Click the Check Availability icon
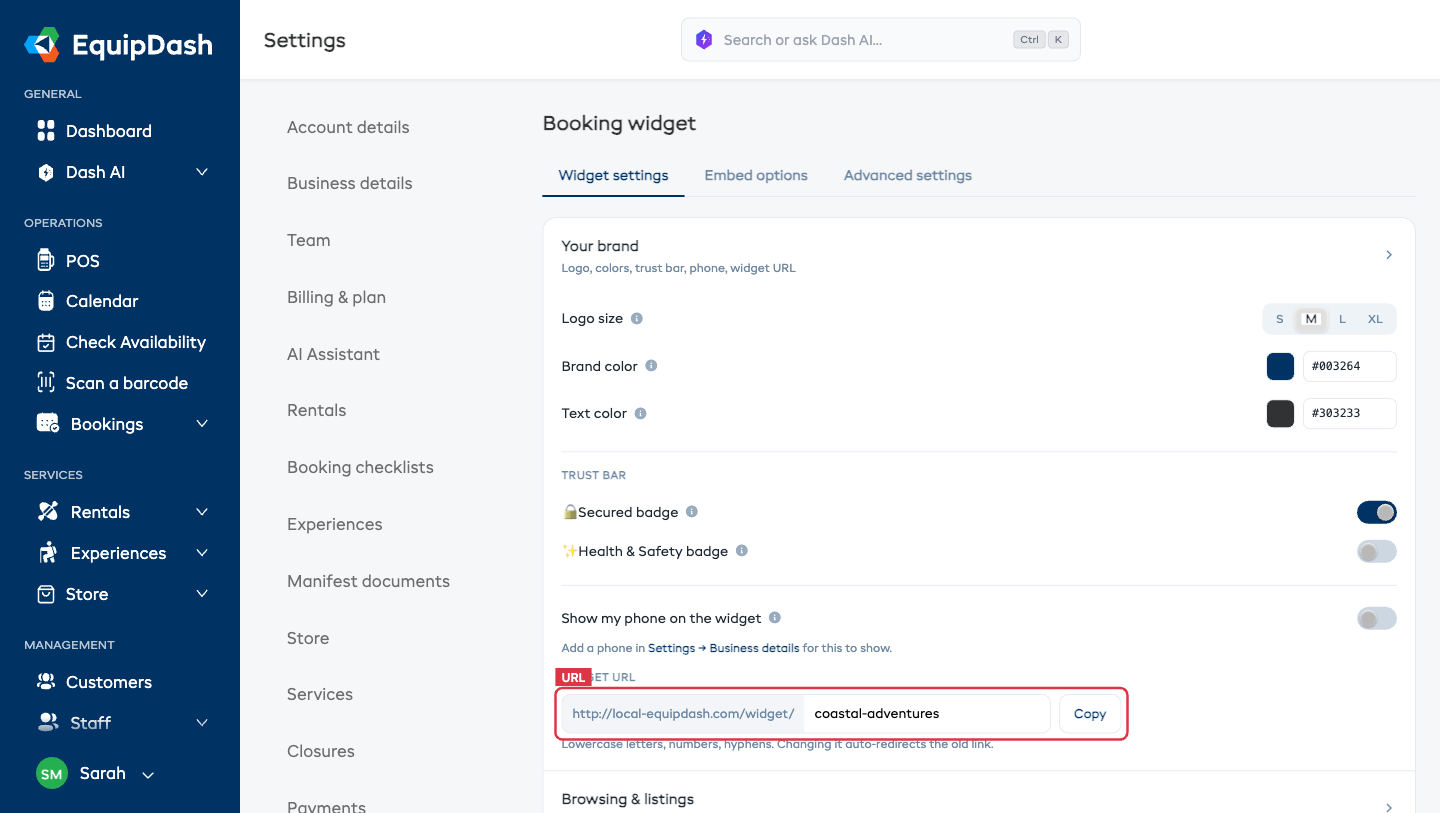1440x813 pixels. [46, 342]
